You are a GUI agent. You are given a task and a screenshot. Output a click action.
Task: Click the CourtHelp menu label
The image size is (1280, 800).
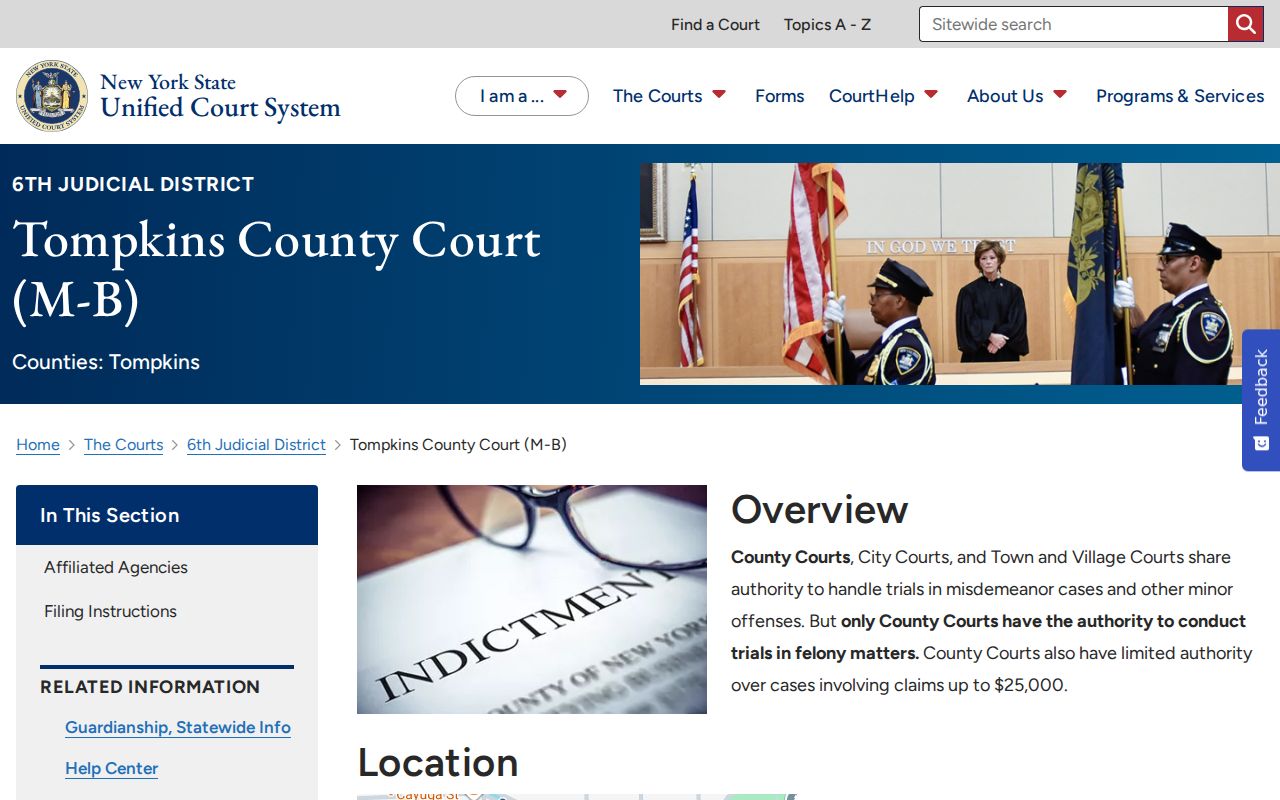click(x=871, y=96)
